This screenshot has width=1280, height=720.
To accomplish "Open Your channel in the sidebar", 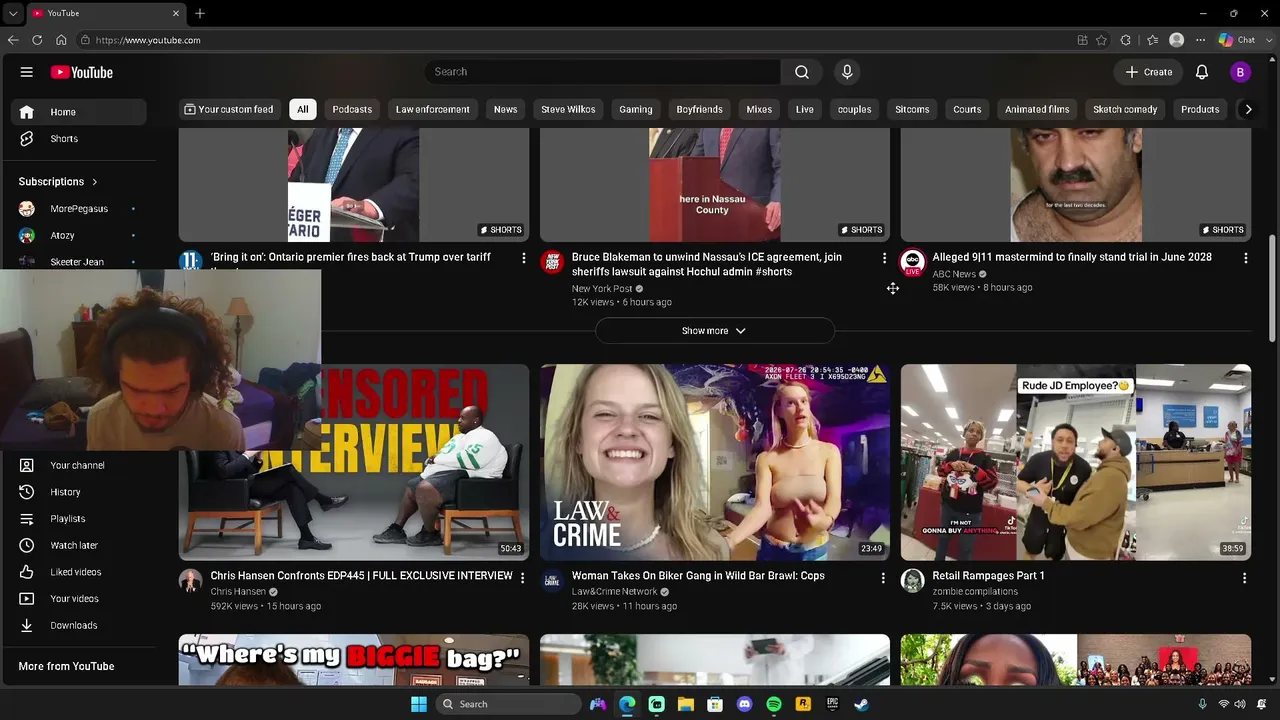I will pyautogui.click(x=77, y=465).
